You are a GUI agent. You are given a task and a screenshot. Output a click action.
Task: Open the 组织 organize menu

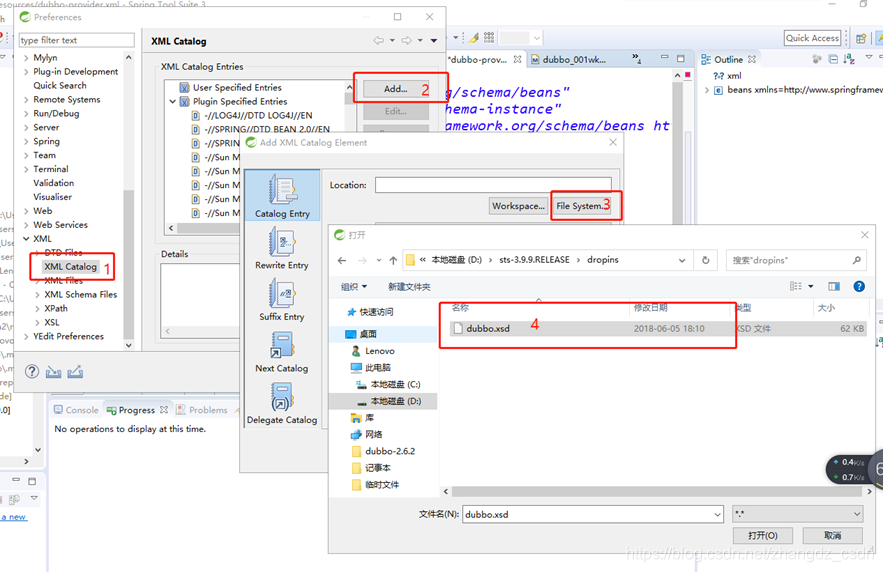354,287
